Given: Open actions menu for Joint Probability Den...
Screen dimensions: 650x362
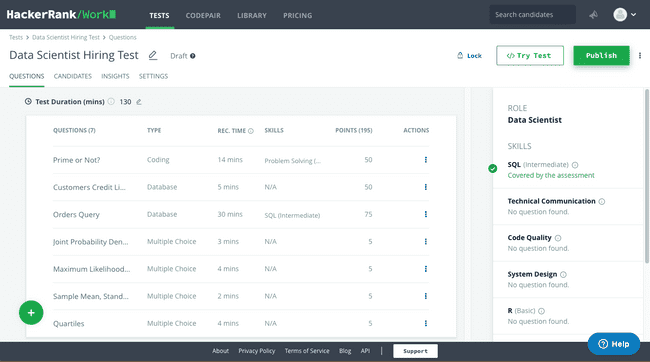Looking at the screenshot, I should pos(426,241).
